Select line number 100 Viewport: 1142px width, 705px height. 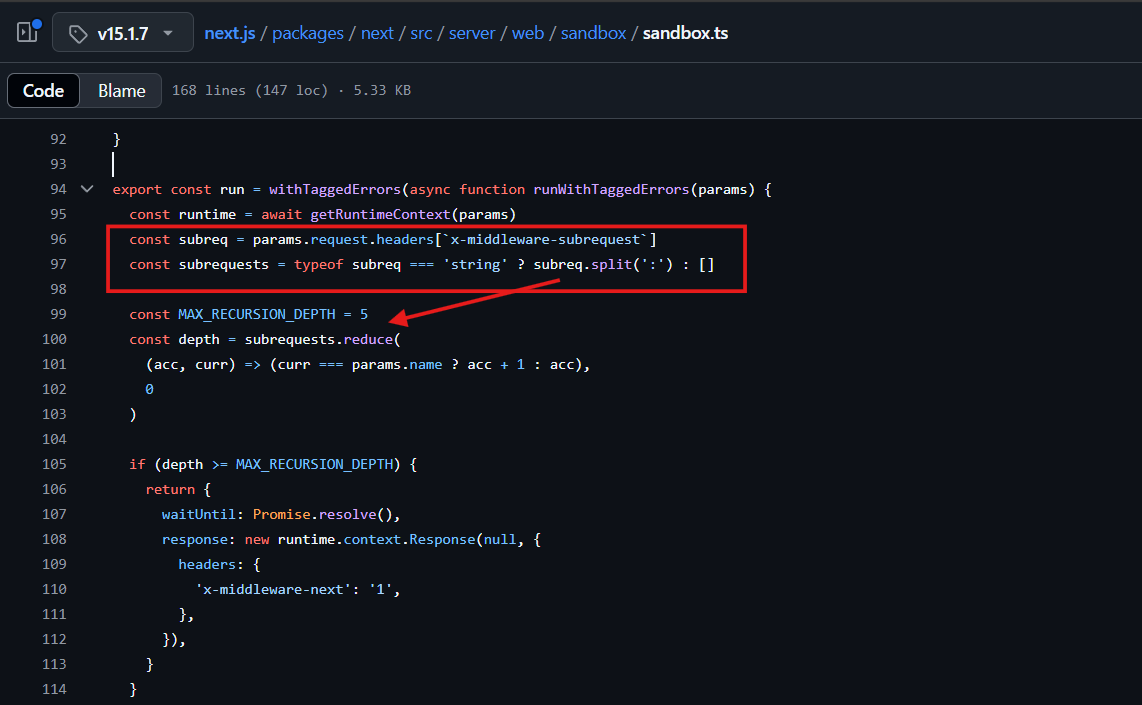pyautogui.click(x=55, y=339)
